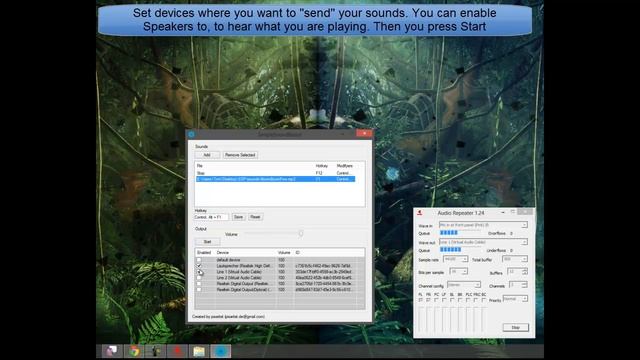Open the Channel config dropdown

pyautogui.click(x=464, y=285)
